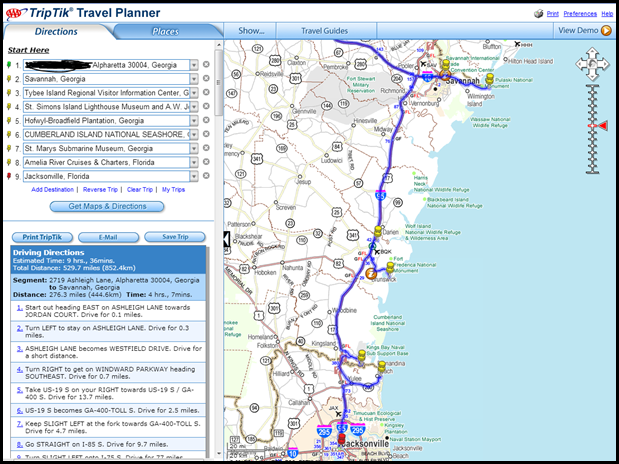Image resolution: width=619 pixels, height=464 pixels.
Task: Open dropdown for Hofwyl-Broadfield Plantation field
Action: [x=194, y=120]
